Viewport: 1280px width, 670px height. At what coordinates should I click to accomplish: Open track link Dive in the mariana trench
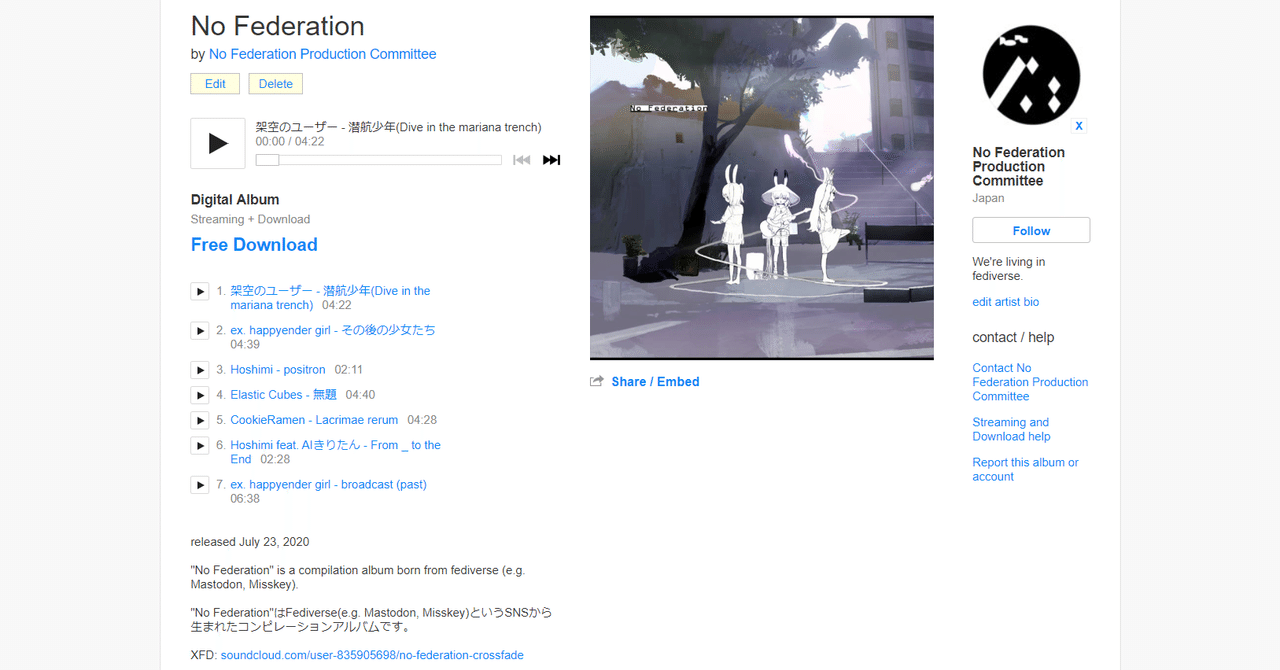[x=330, y=298]
